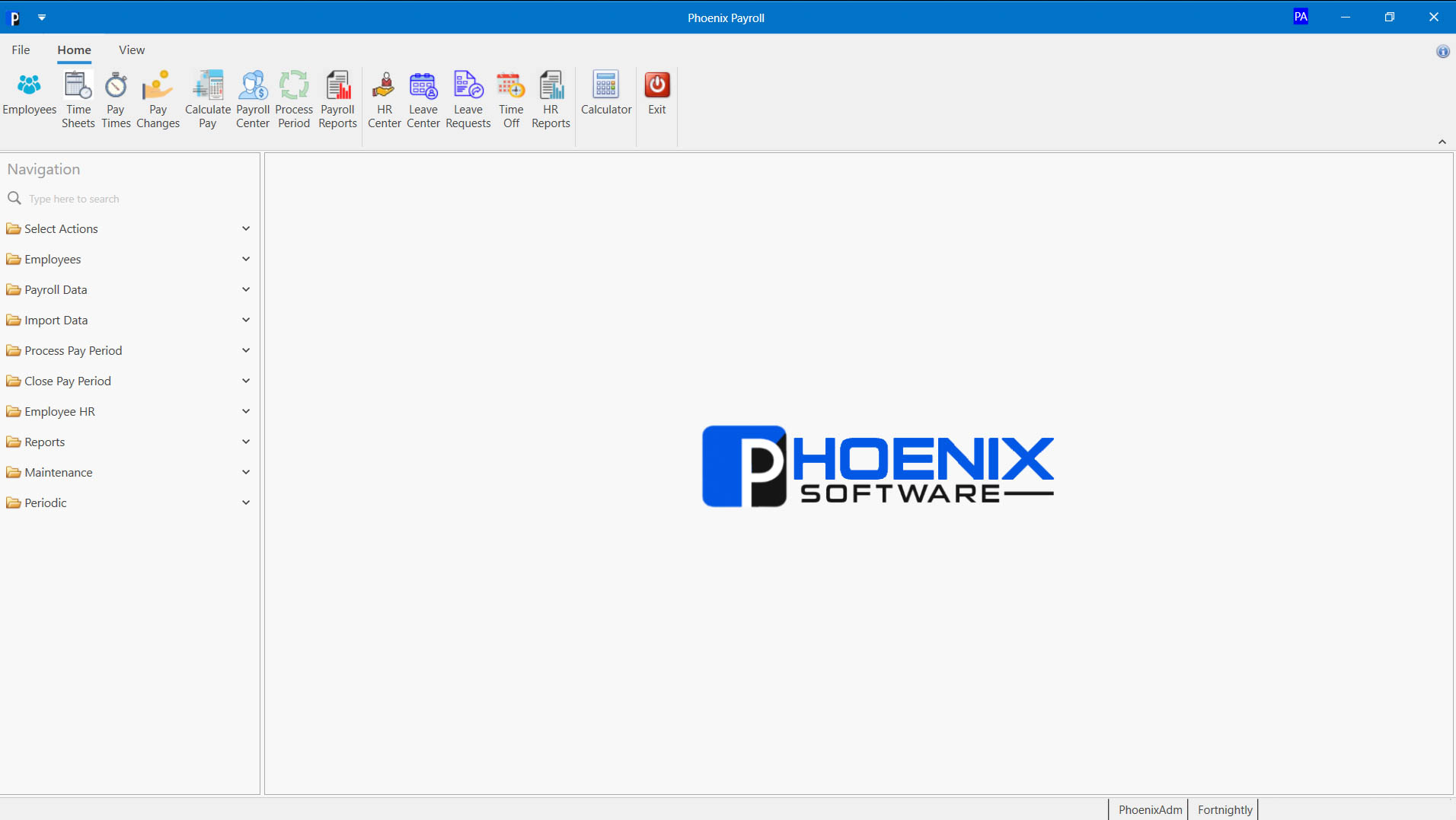The image size is (1456, 820).
Task: Expand the Import Data chevron
Action: point(246,320)
